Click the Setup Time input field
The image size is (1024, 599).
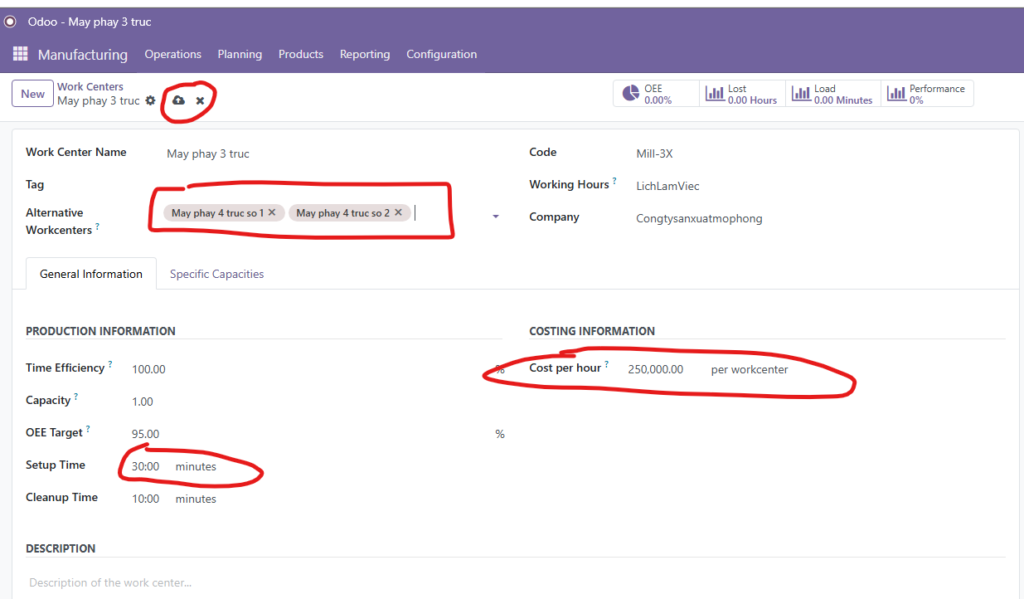[146, 467]
